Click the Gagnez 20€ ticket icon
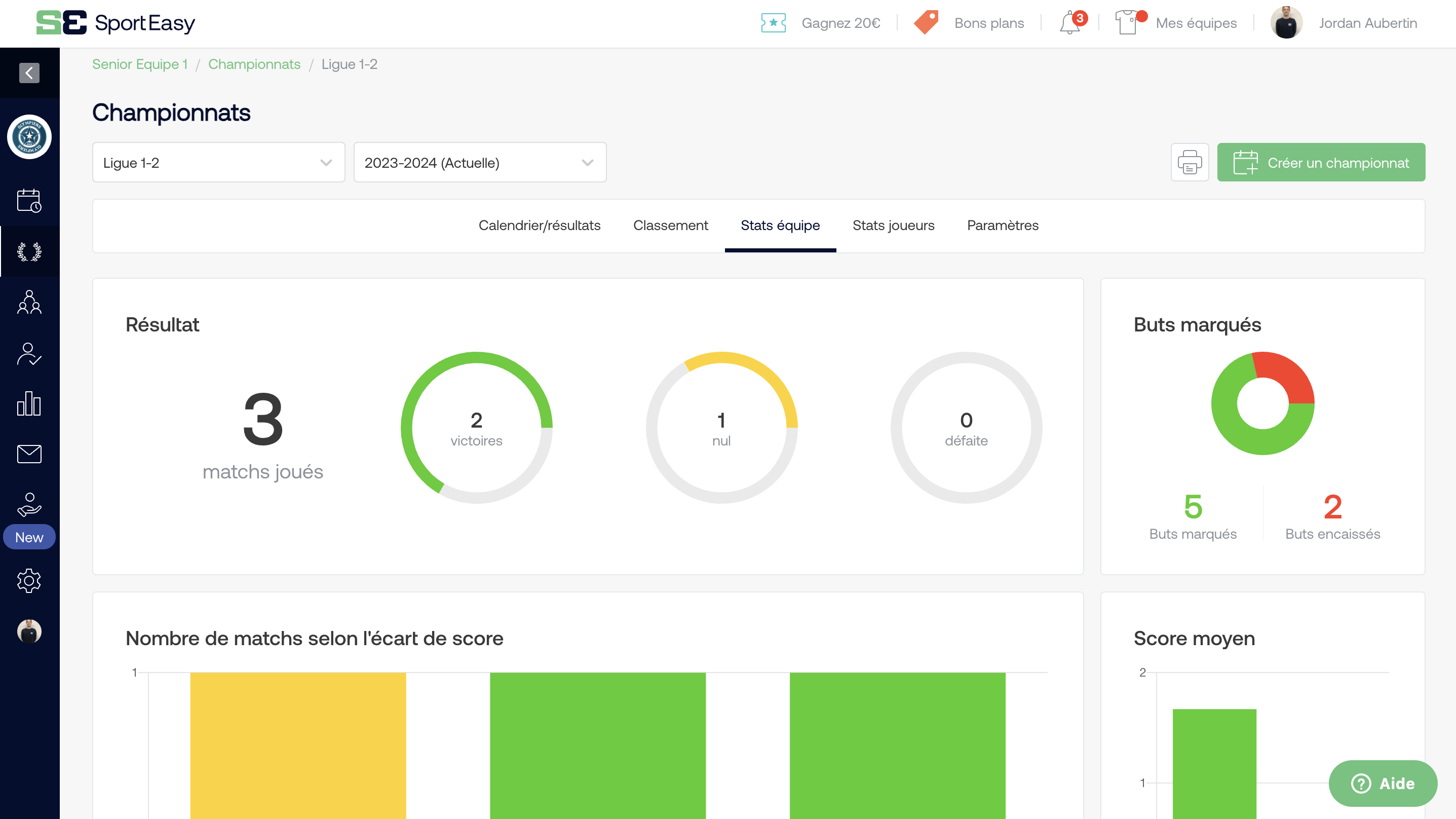 (773, 23)
